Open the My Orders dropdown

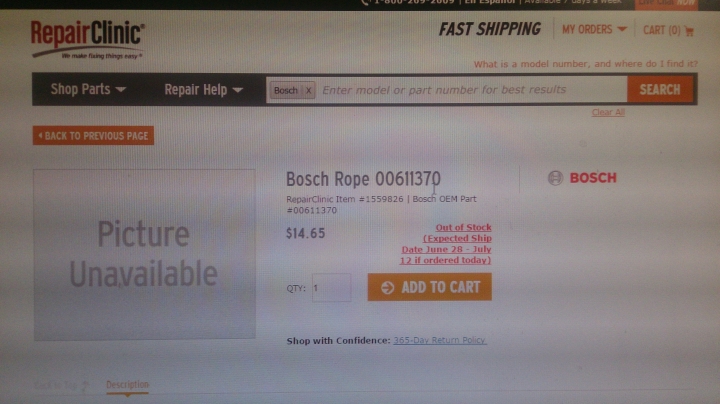(594, 30)
